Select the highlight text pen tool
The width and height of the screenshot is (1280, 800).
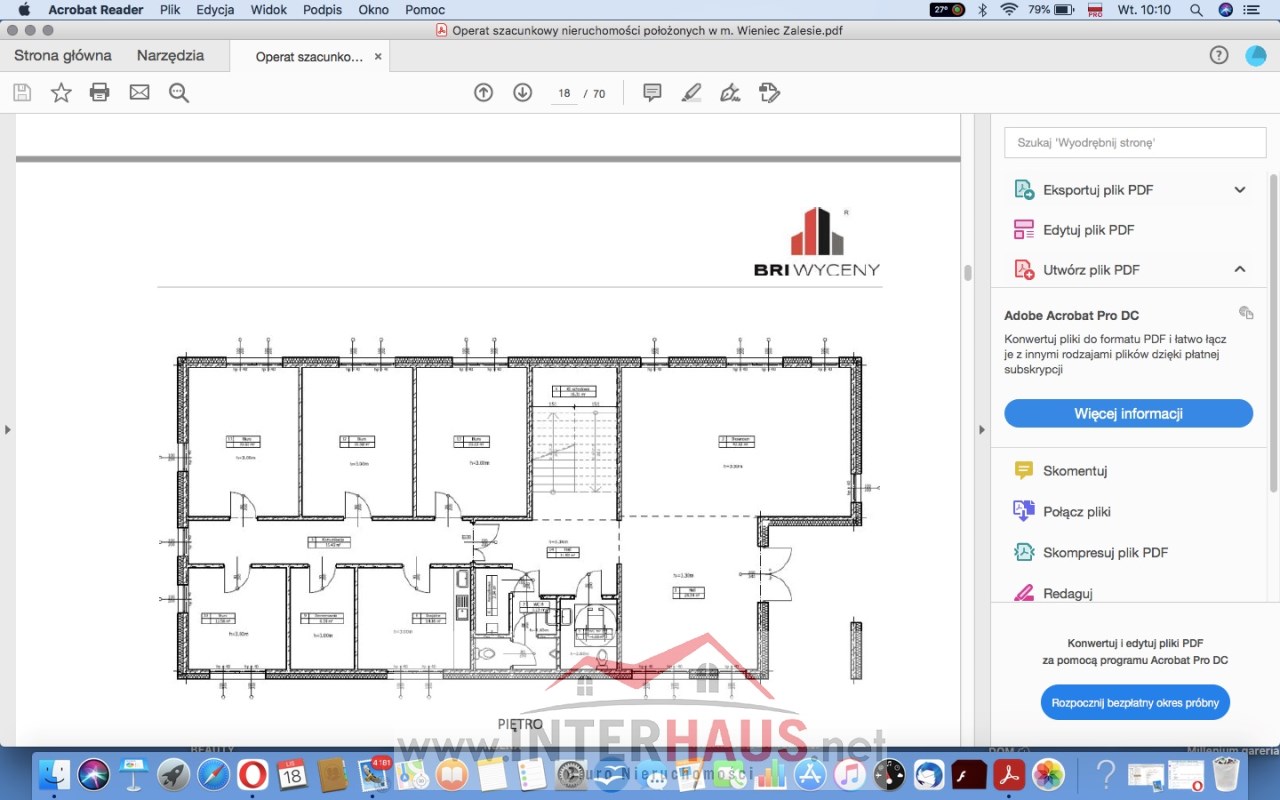[x=691, y=93]
